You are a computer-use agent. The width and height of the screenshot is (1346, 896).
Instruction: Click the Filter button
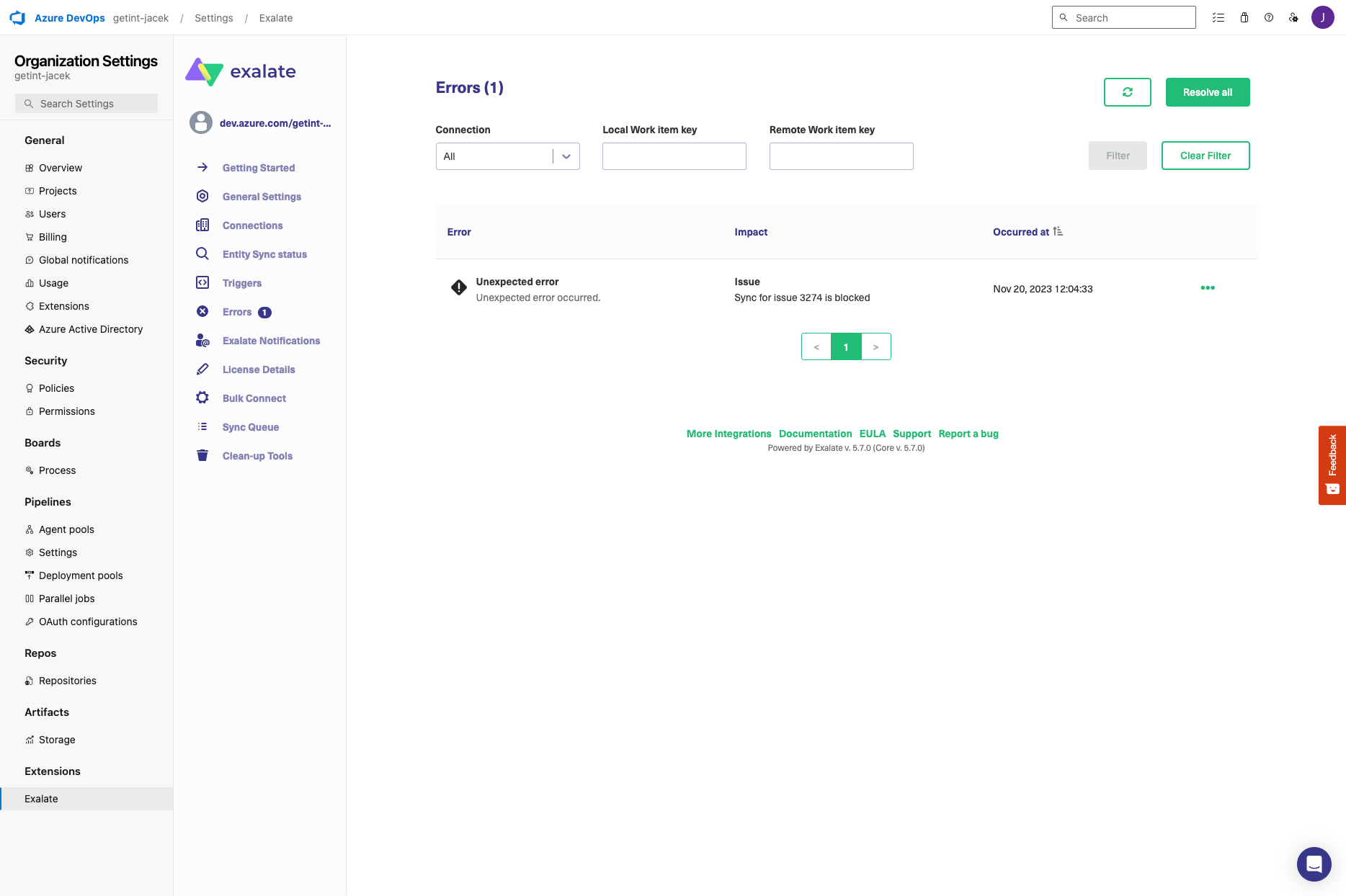[1118, 156]
